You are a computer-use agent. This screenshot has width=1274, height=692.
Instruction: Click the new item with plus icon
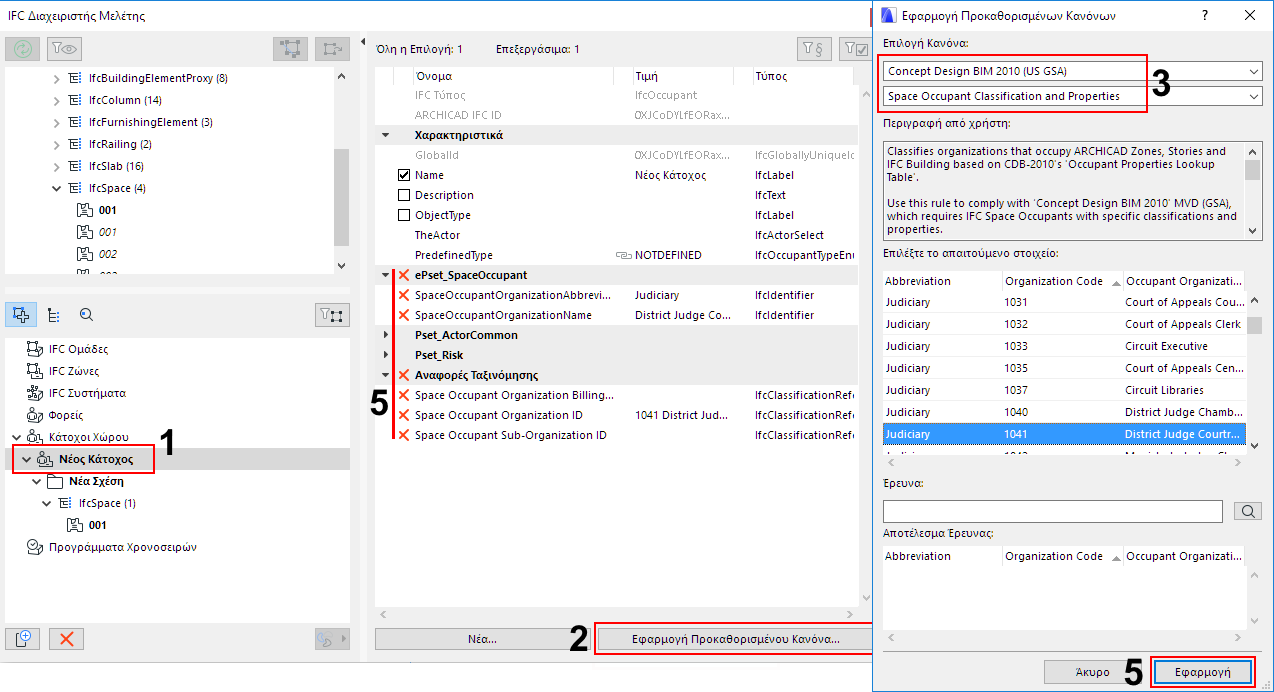point(23,639)
